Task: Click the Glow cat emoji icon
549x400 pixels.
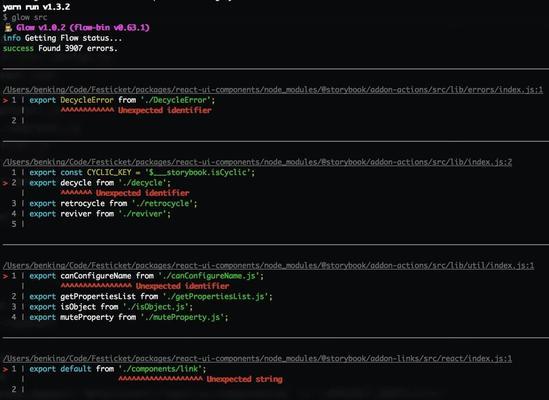Action: tap(7, 27)
